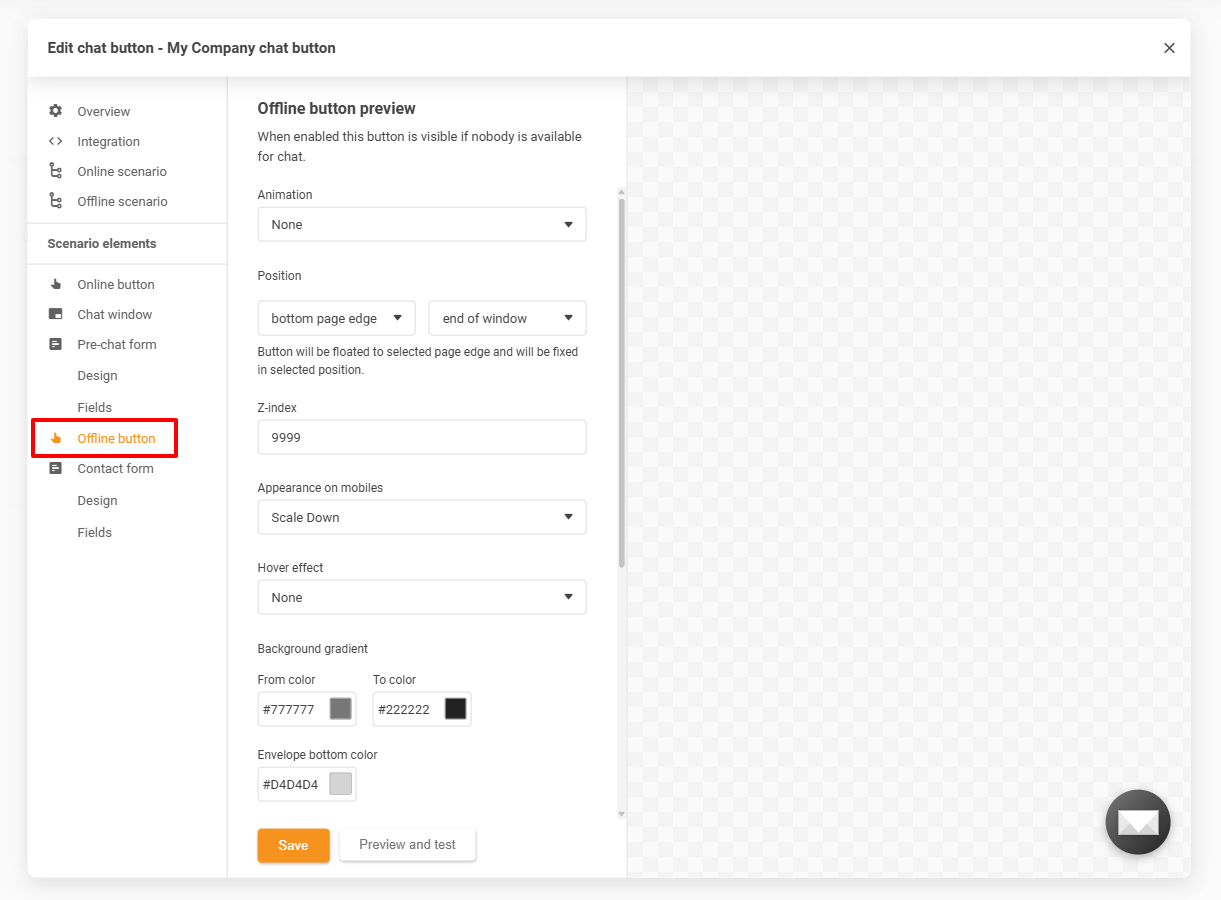Pick the To color black swatch
Viewport: 1221px width, 900px height.
click(x=455, y=709)
